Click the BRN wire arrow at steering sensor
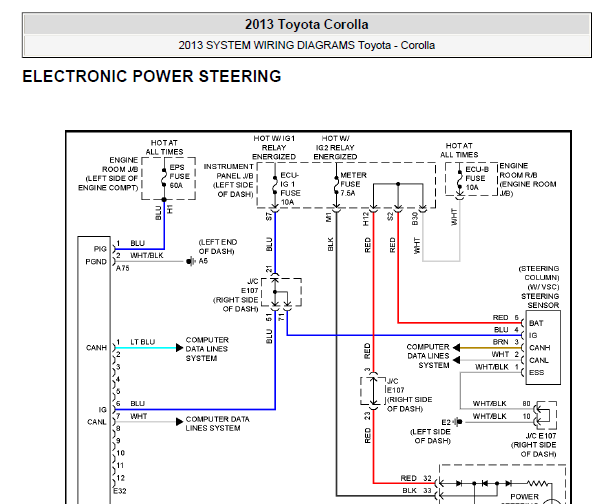Screen dimensions: 602x504 [456, 348]
